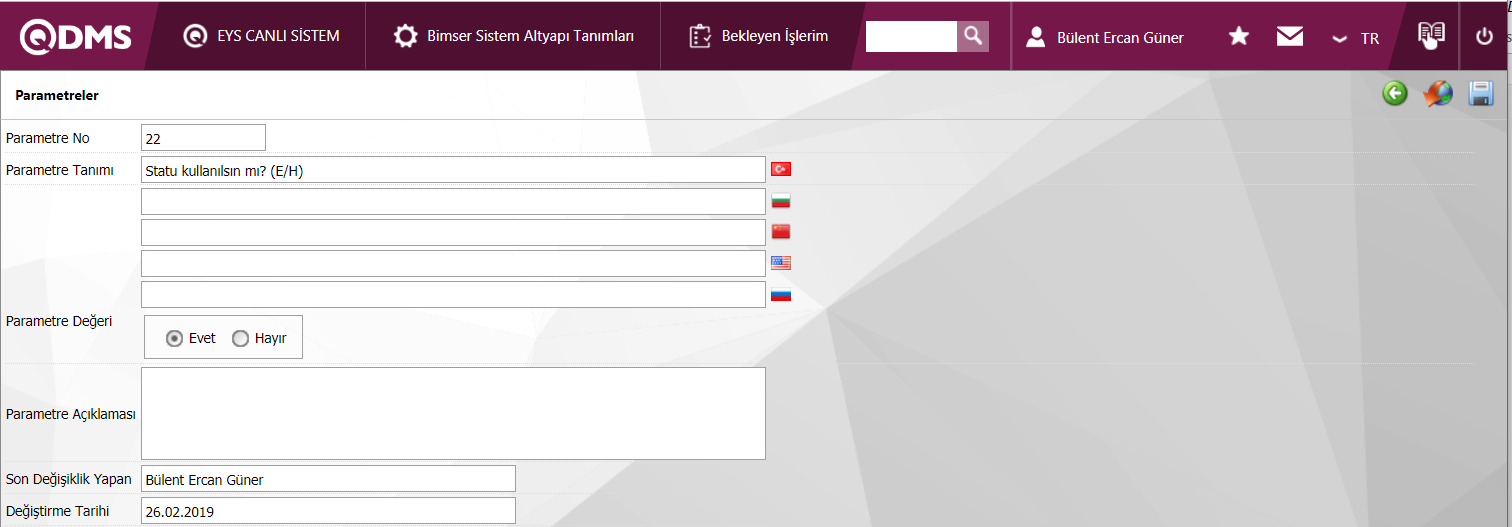Click the Bulgarian language definition field
Viewport: 1512px width, 527px height.
click(x=453, y=201)
